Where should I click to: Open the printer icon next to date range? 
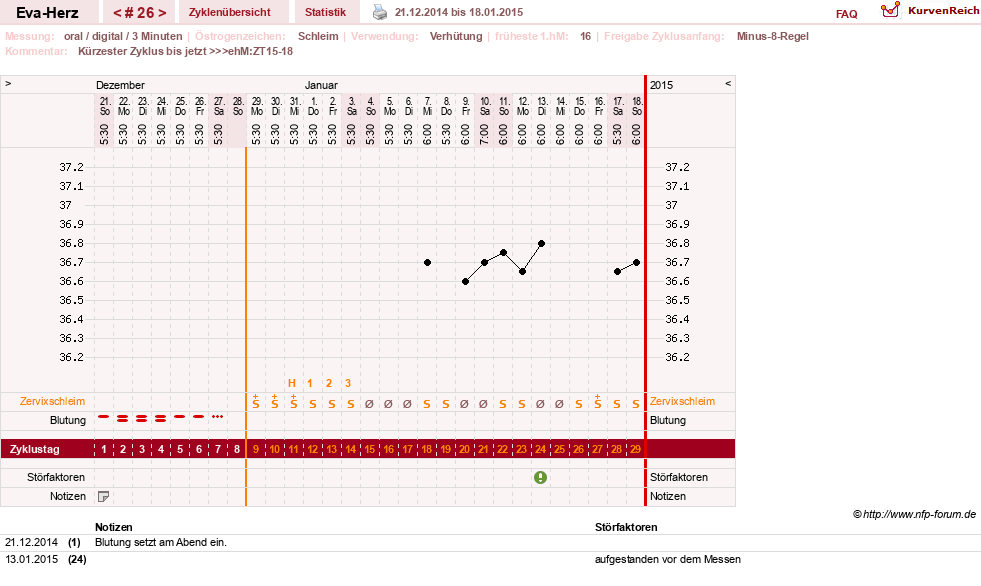380,12
